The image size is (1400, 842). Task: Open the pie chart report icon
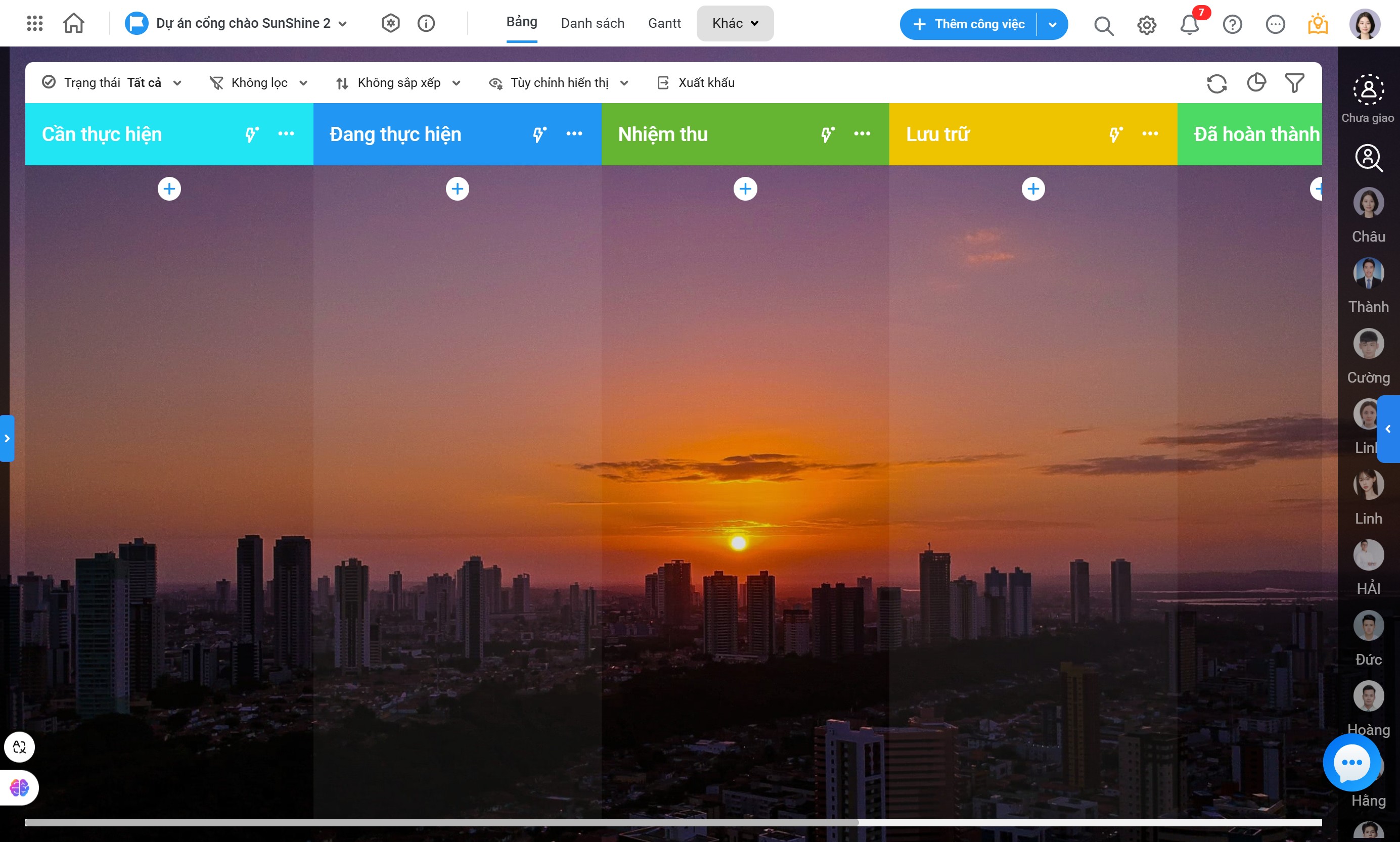click(x=1256, y=83)
